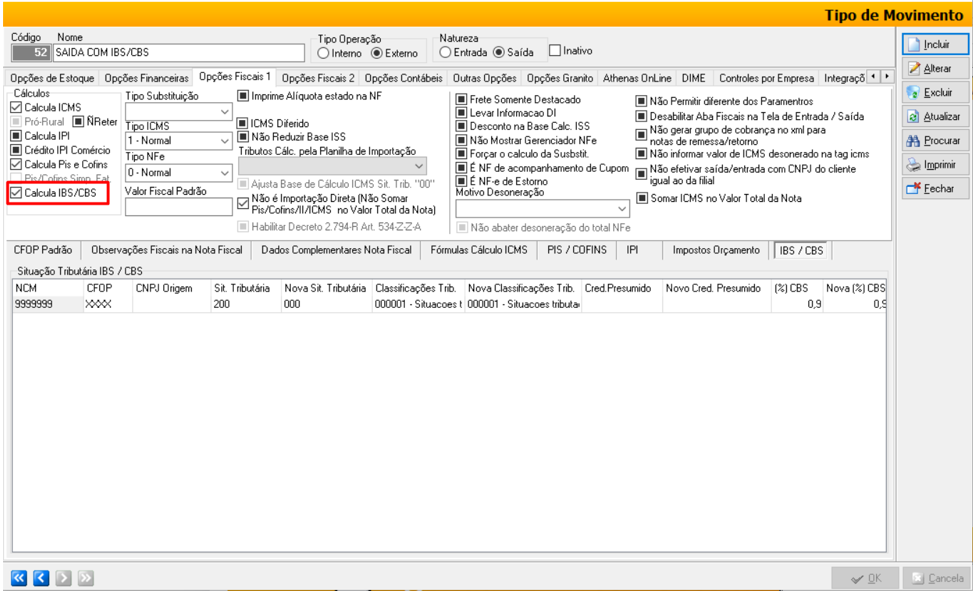Image resolution: width=973 pixels, height=591 pixels.
Task: Open the PIS / COFINS tab
Action: coord(577,250)
